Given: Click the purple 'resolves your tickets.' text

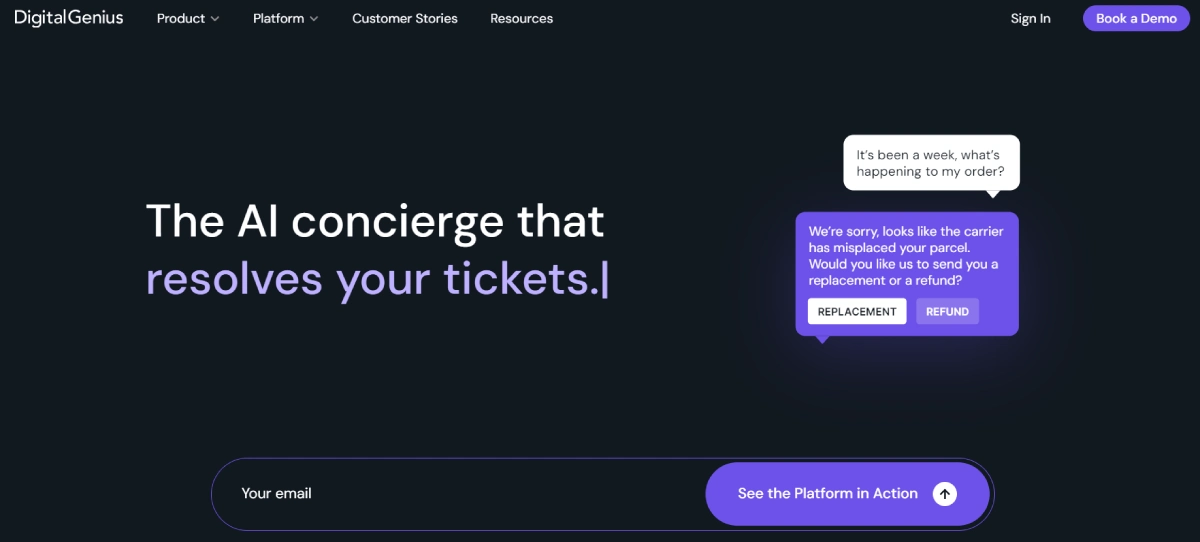Looking at the screenshot, I should click(x=370, y=279).
